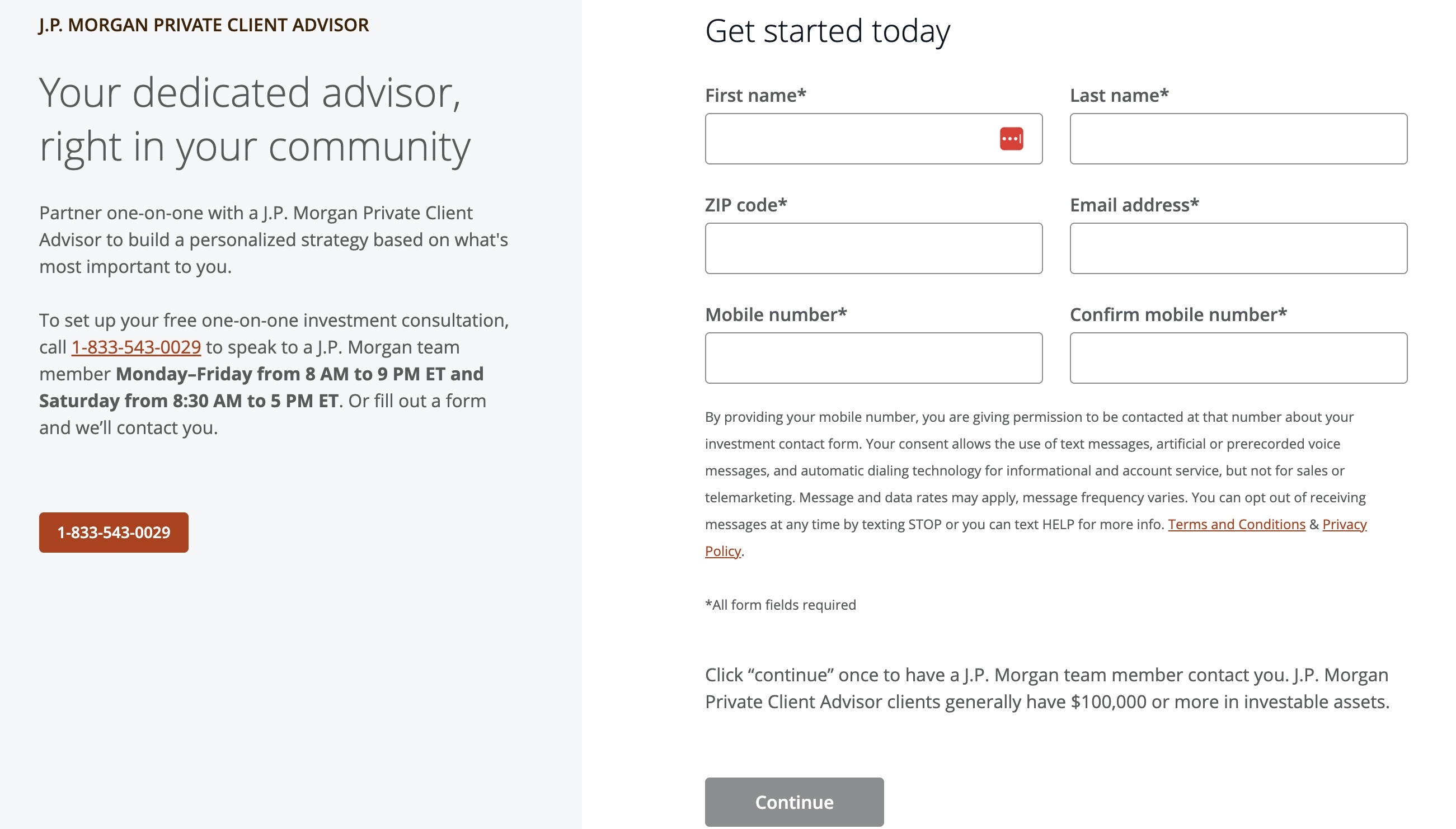Click the Confirm mobile number input
Screen dimensions: 1456x829
pos(1238,358)
